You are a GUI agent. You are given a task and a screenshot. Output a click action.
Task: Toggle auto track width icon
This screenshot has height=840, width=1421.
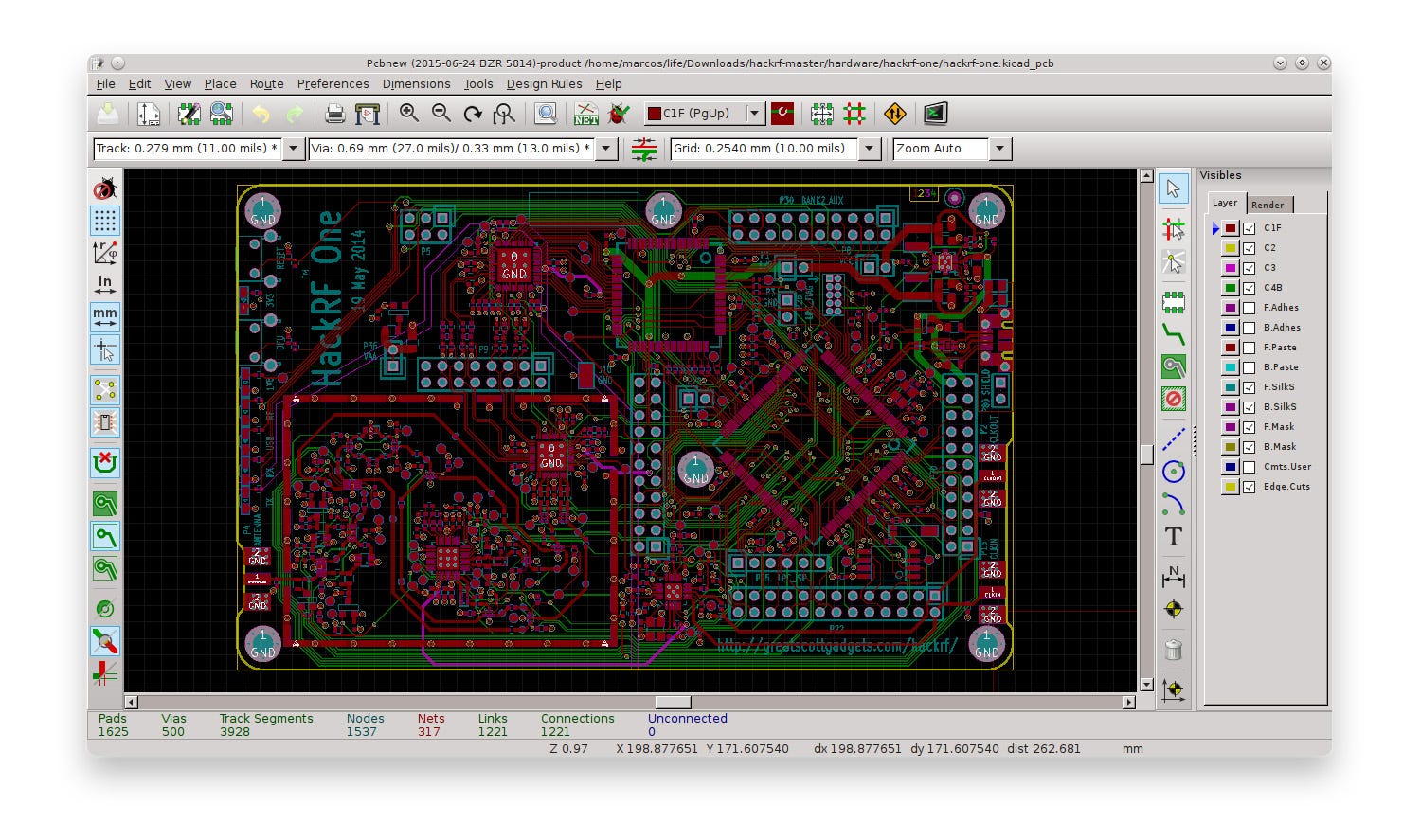[x=644, y=149]
